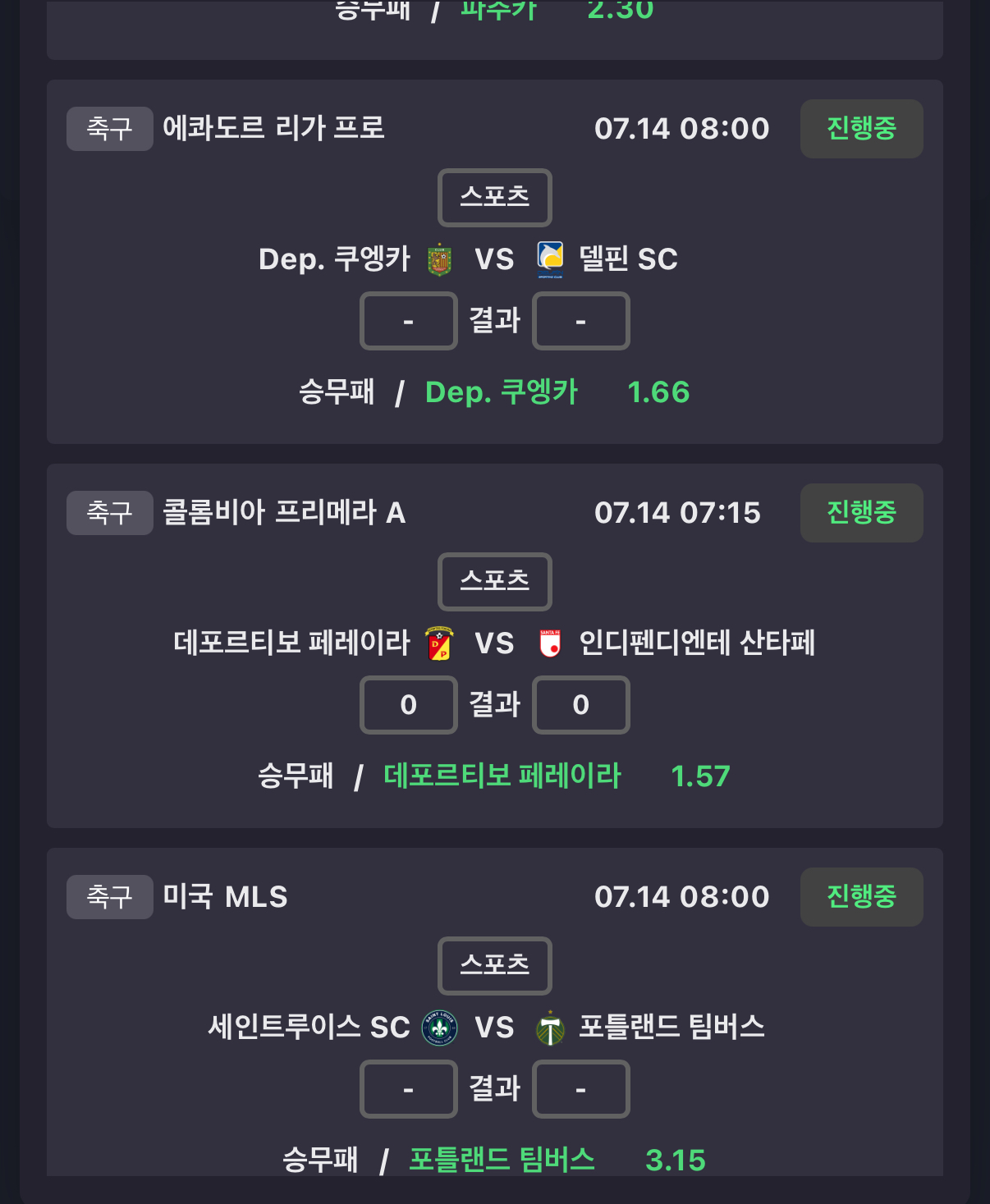Click the Dep. 쿠엥카 1.66 bet pick
The height and width of the screenshot is (1204, 990).
(557, 392)
